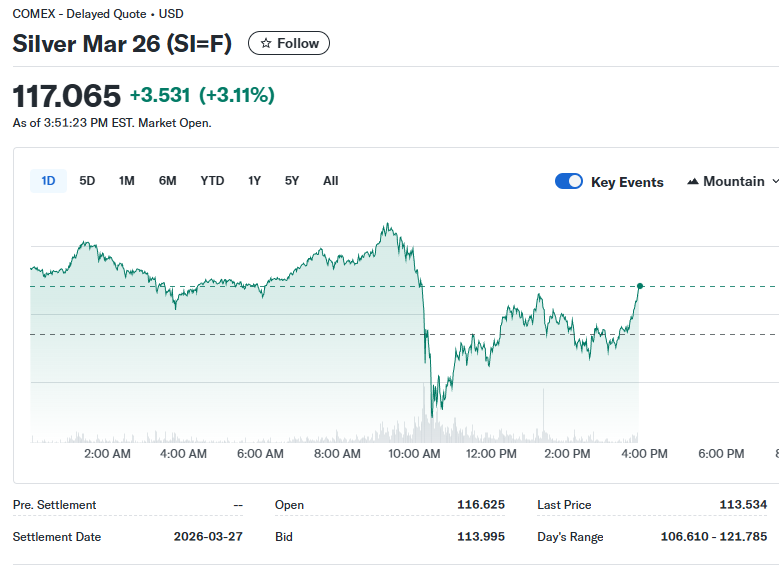Expand the Mountain chart style dropdown chevron
Viewport: 779px width, 578px height.
pos(772,182)
